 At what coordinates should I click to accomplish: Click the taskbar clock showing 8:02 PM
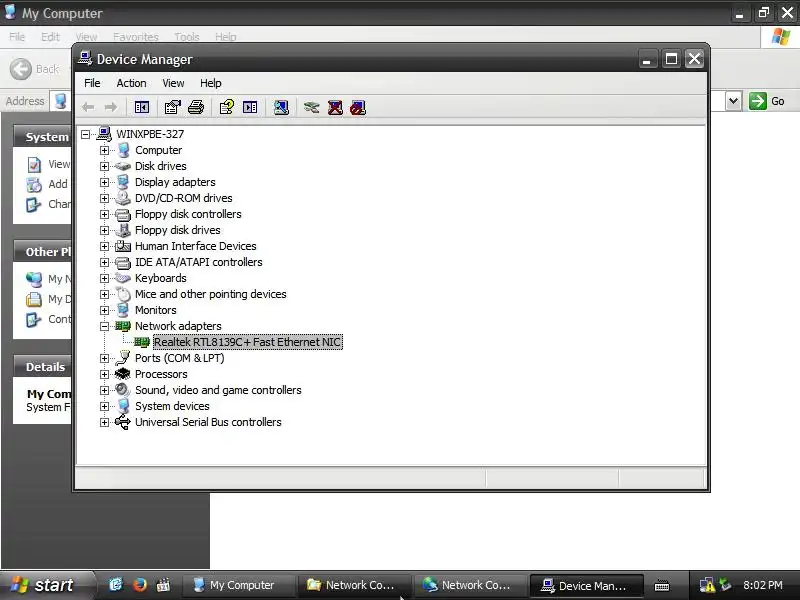(x=762, y=585)
